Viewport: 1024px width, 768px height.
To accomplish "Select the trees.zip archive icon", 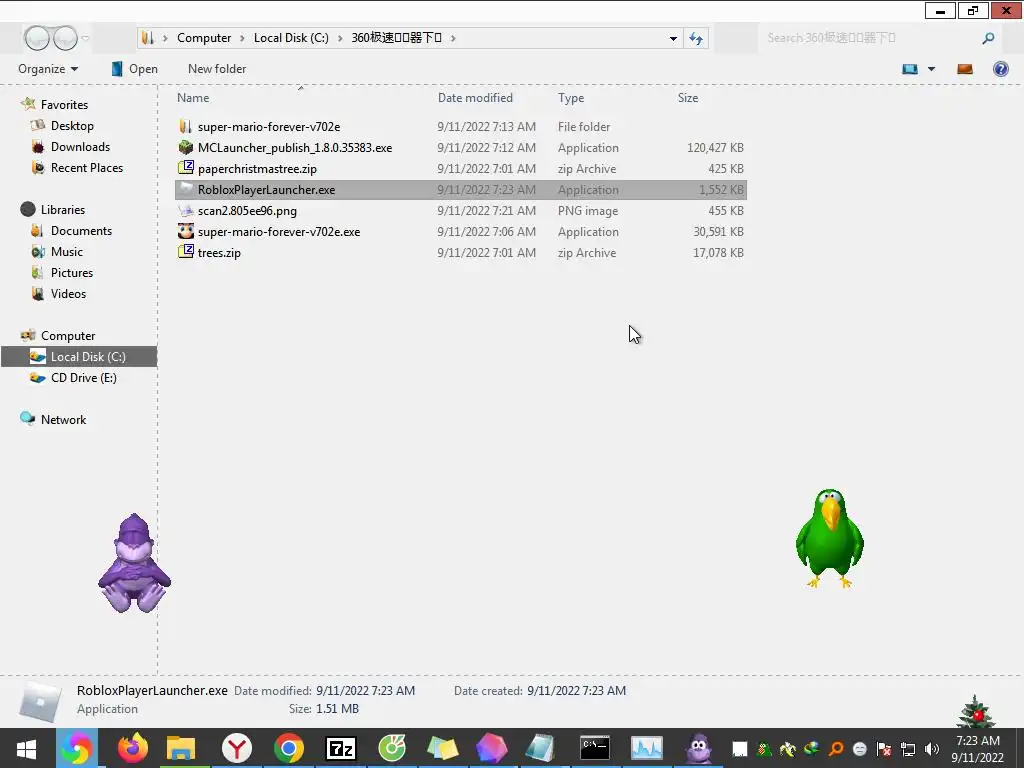I will [185, 252].
